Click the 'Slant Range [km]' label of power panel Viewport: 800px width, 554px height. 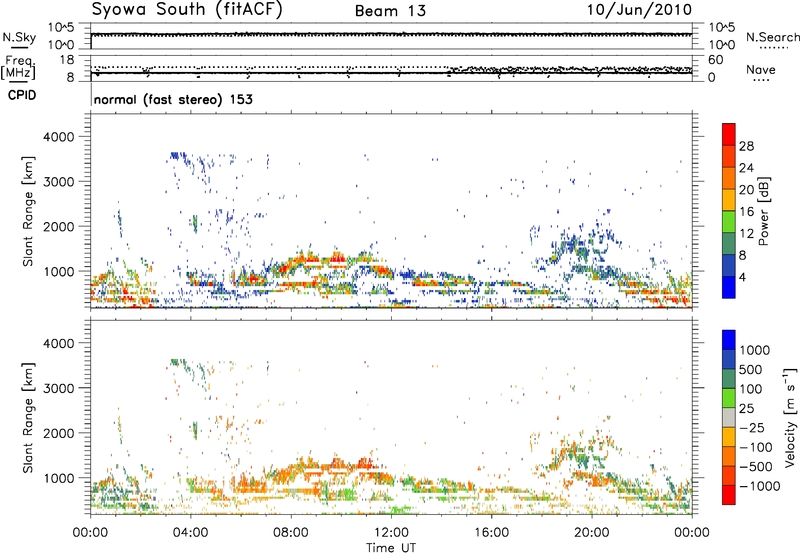coord(28,211)
